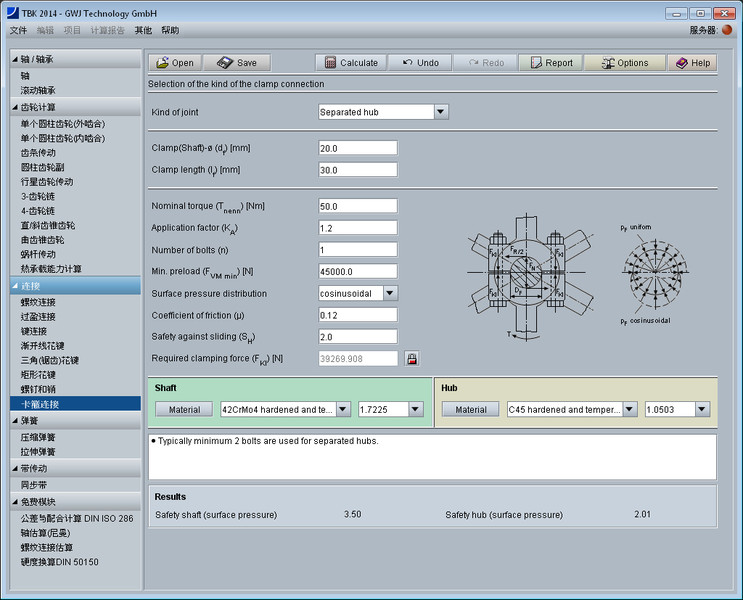The height and width of the screenshot is (600, 743).
Task: Open the Shaft material name dropdown
Action: click(x=343, y=409)
